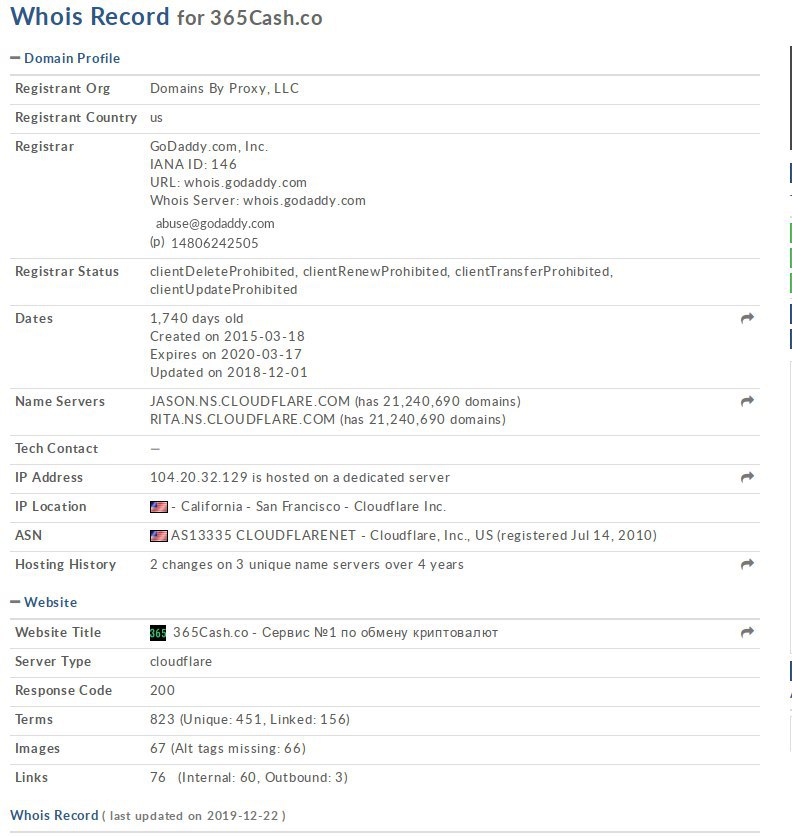Click the phone number 14806242505
The height and width of the screenshot is (837, 792).
pyautogui.click(x=215, y=243)
